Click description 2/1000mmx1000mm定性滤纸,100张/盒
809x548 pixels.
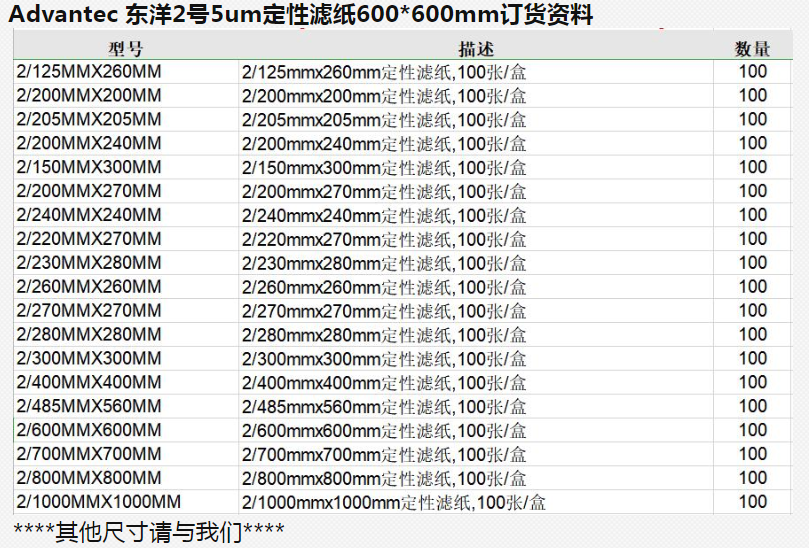coord(394,503)
